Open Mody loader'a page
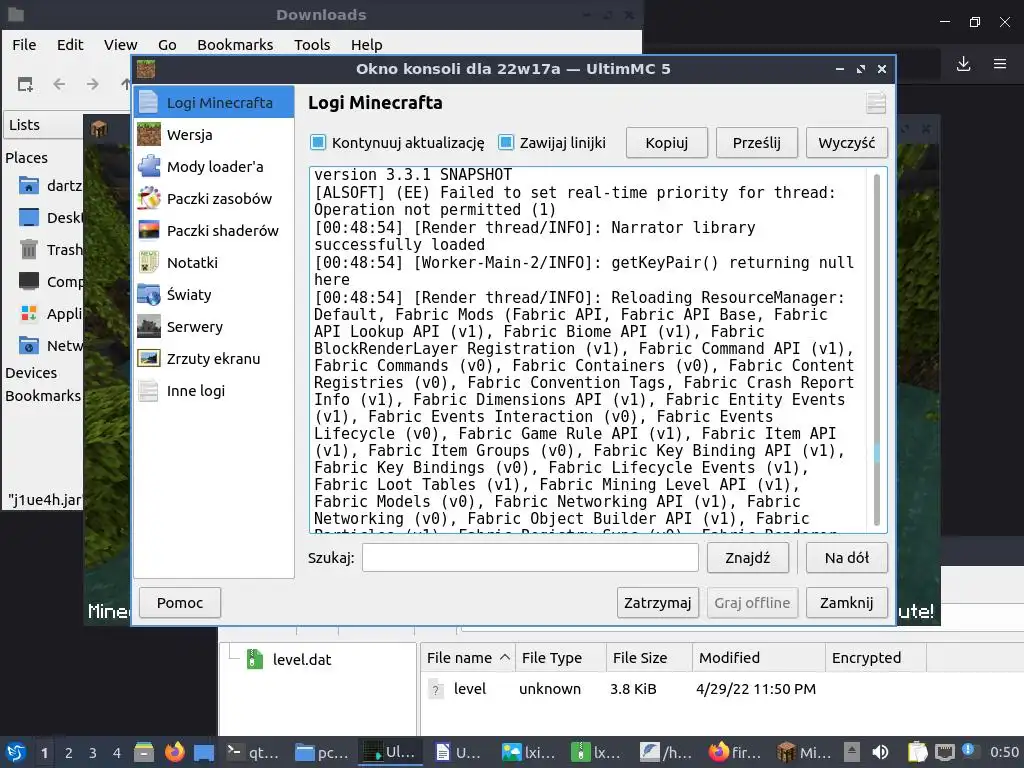Screen dimensions: 1024x768 tap(214, 167)
